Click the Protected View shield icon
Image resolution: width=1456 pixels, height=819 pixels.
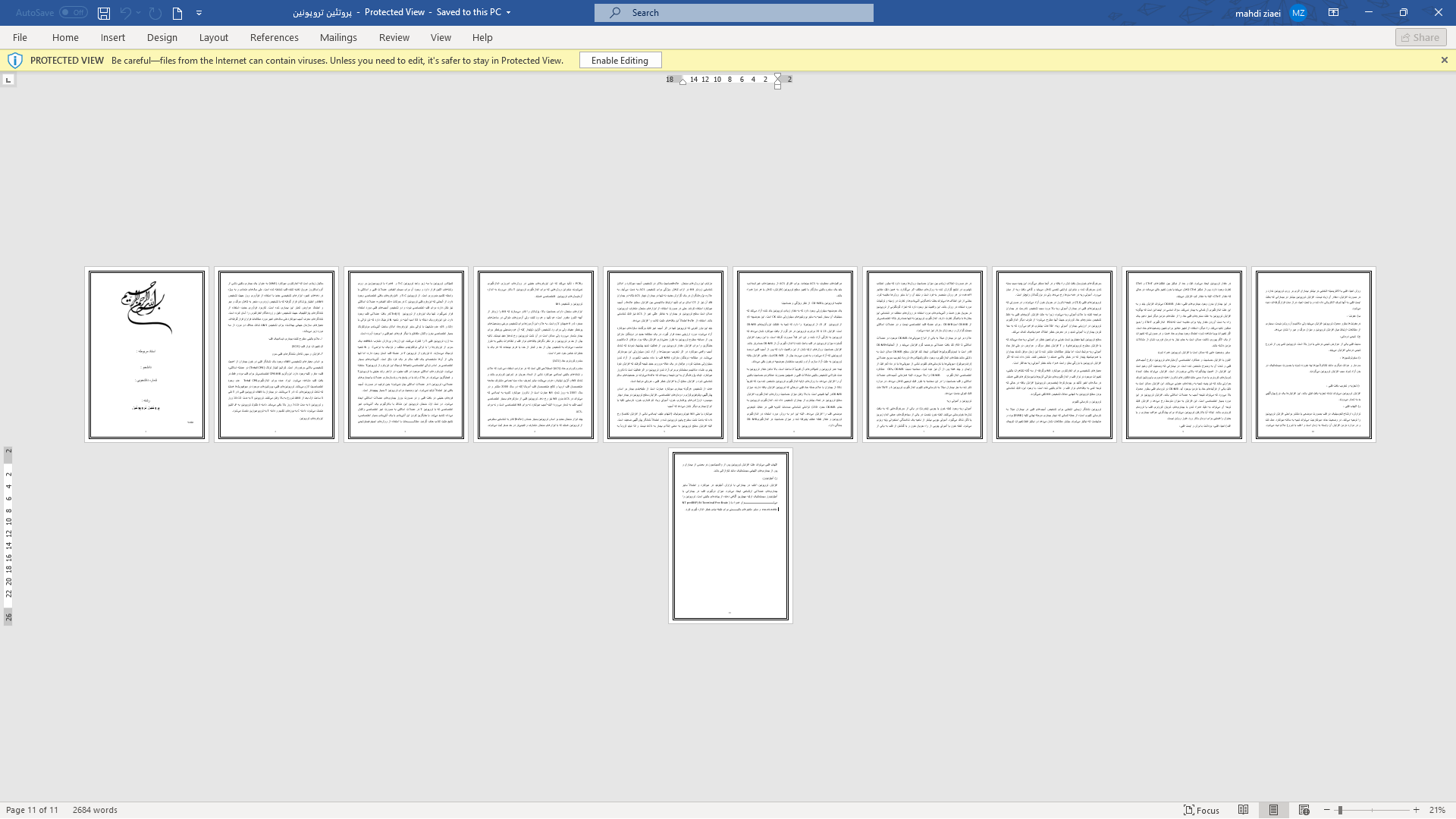point(14,61)
